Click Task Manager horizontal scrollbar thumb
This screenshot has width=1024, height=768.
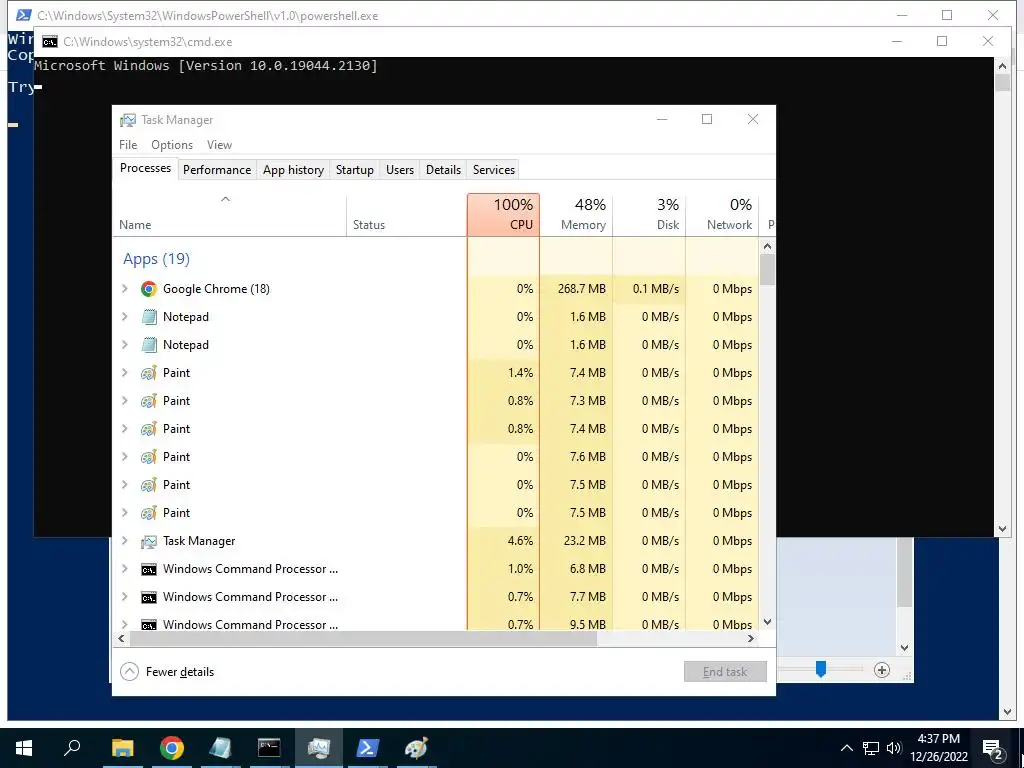[x=362, y=639]
